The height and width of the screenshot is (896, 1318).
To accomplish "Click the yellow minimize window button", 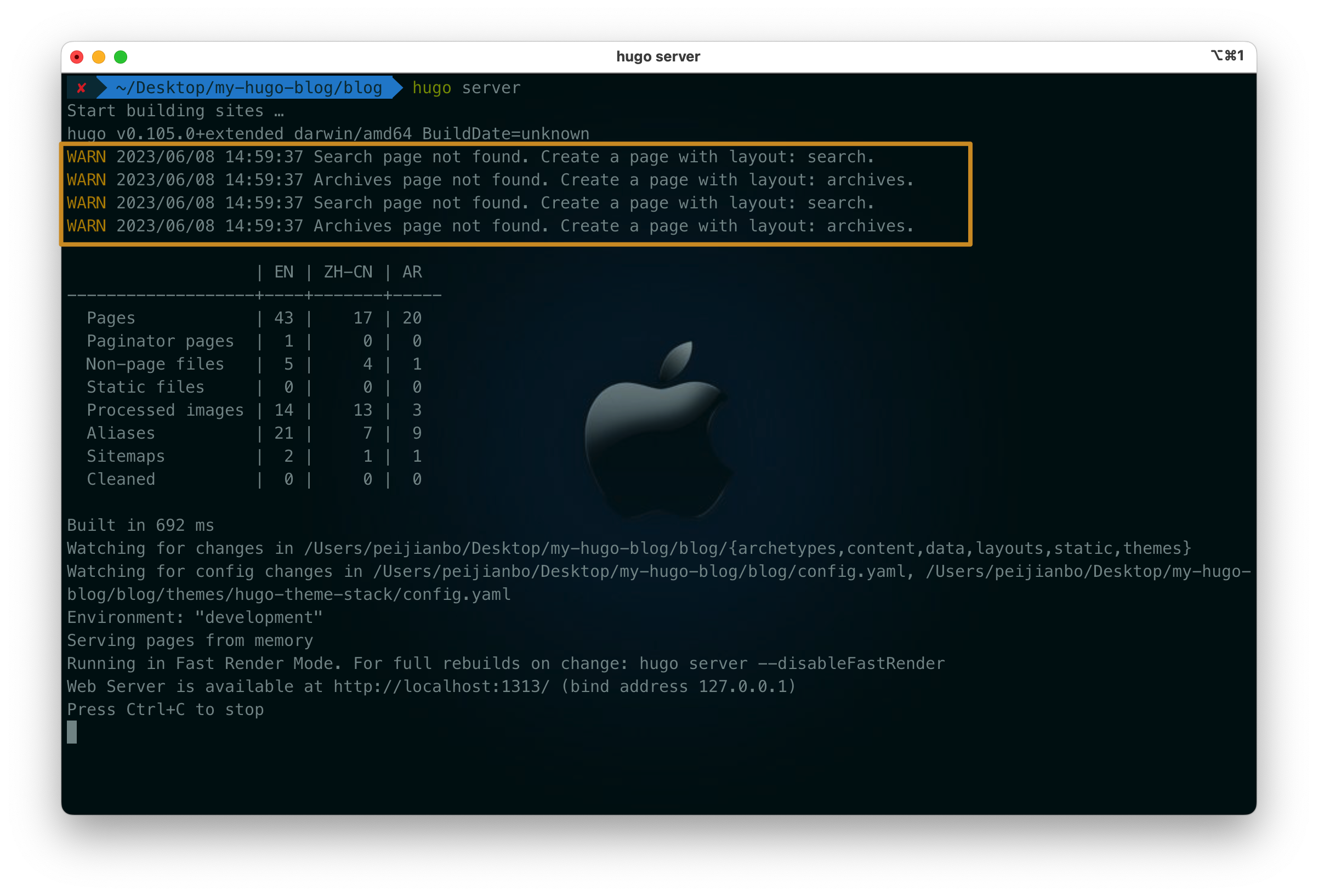I will (x=99, y=56).
